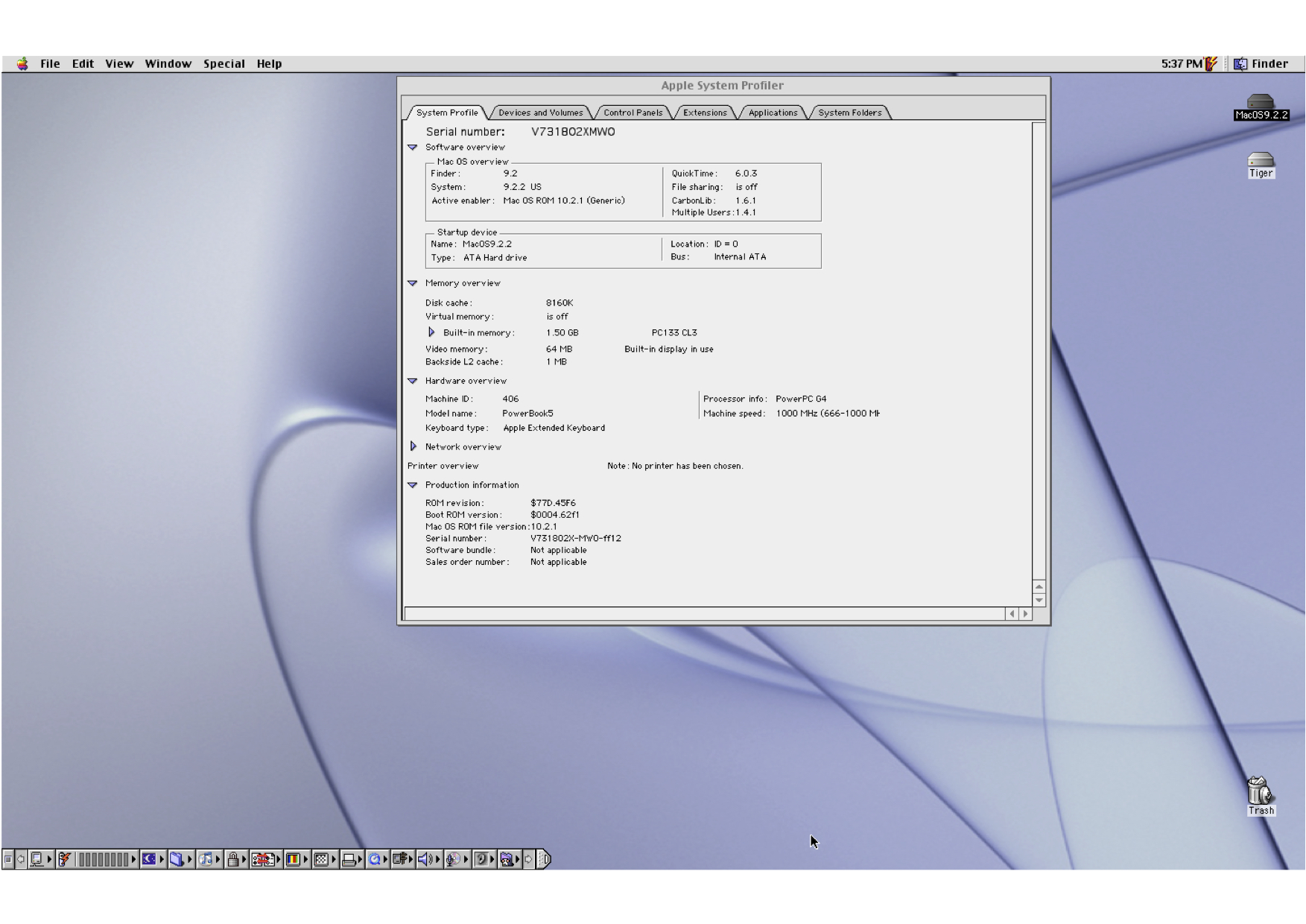
Task: Open the Edit menu
Action: (x=83, y=63)
